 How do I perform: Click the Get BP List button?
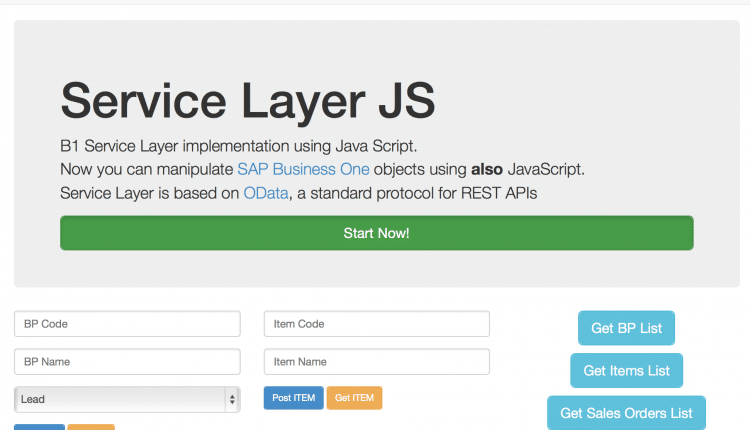pyautogui.click(x=626, y=328)
